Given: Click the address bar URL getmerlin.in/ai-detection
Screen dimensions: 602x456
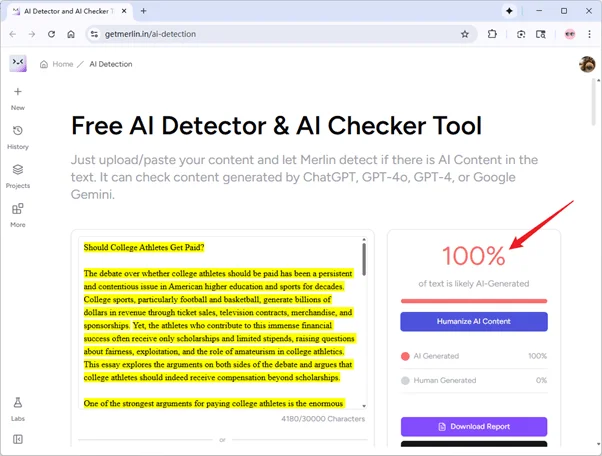Looking at the screenshot, I should pos(150,34).
